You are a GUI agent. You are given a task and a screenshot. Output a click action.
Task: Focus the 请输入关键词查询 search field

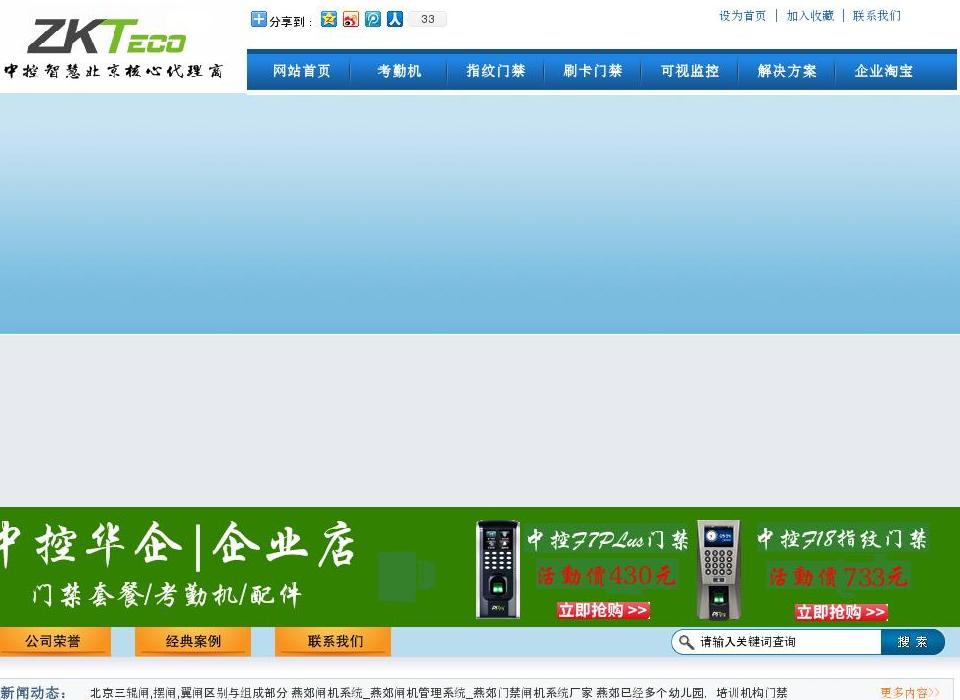coord(787,642)
